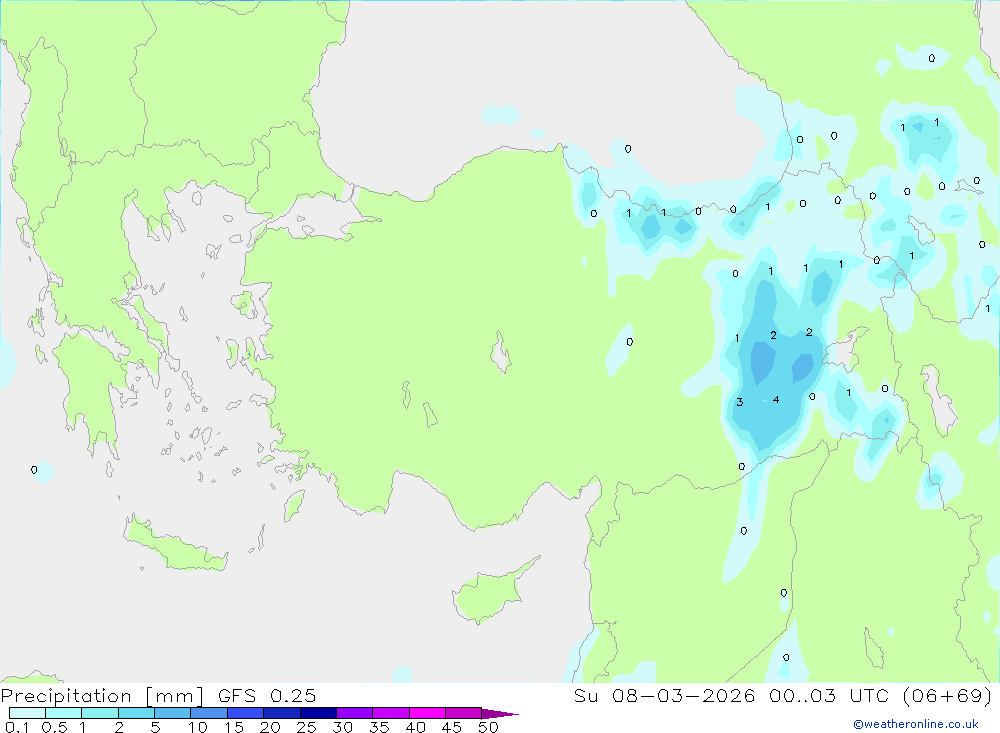Click the "GFS 0.25" model label
Viewport: 1000px width, 733px height.
tap(267, 695)
